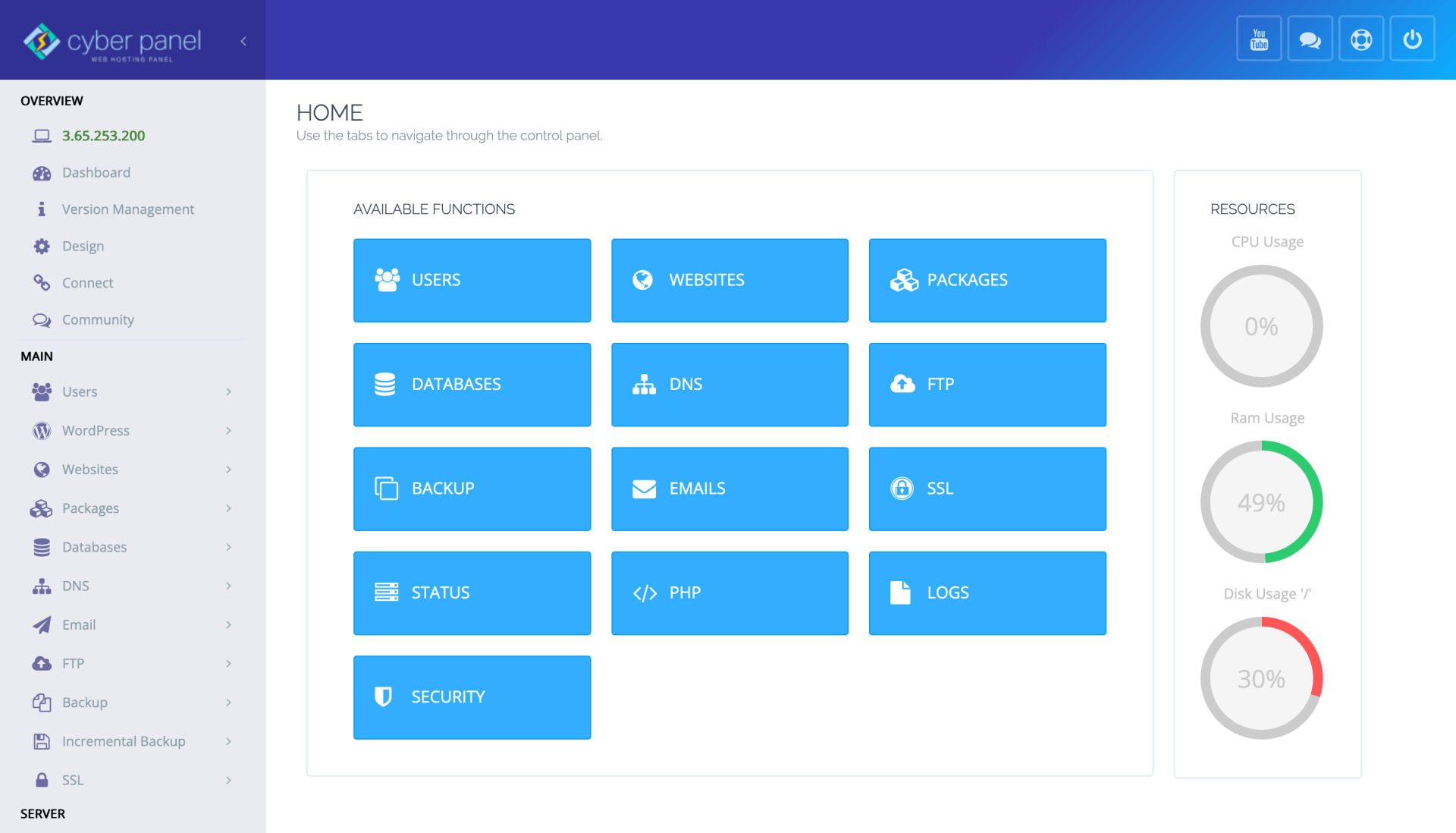
Task: Click the Version Management menu item
Action: point(128,209)
